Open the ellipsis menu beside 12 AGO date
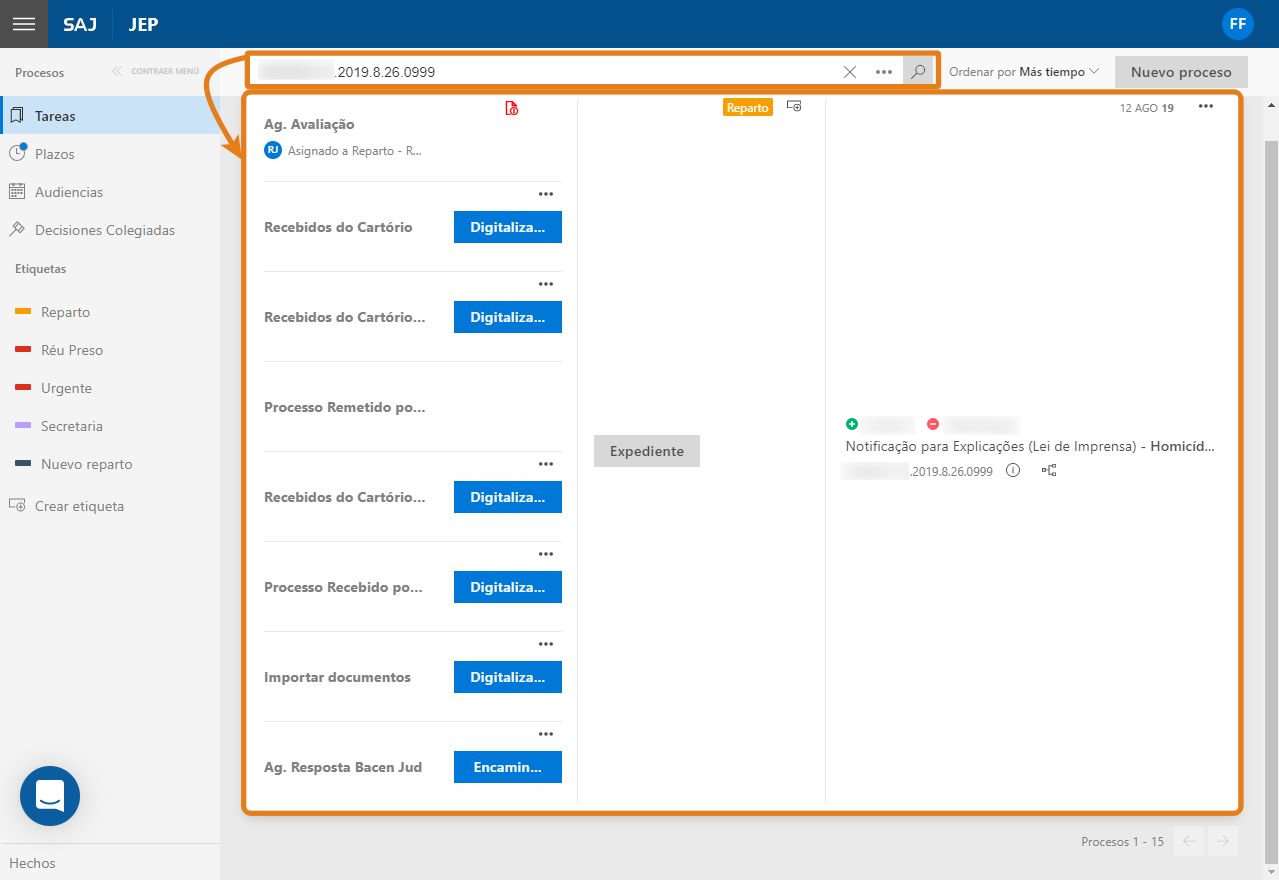The height and width of the screenshot is (880, 1279). point(1206,106)
